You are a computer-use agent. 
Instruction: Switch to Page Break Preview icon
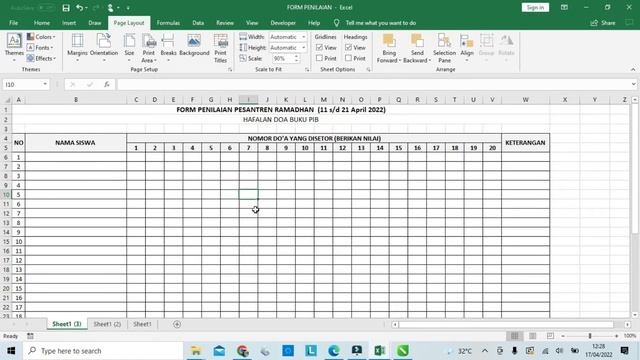tap(550, 336)
